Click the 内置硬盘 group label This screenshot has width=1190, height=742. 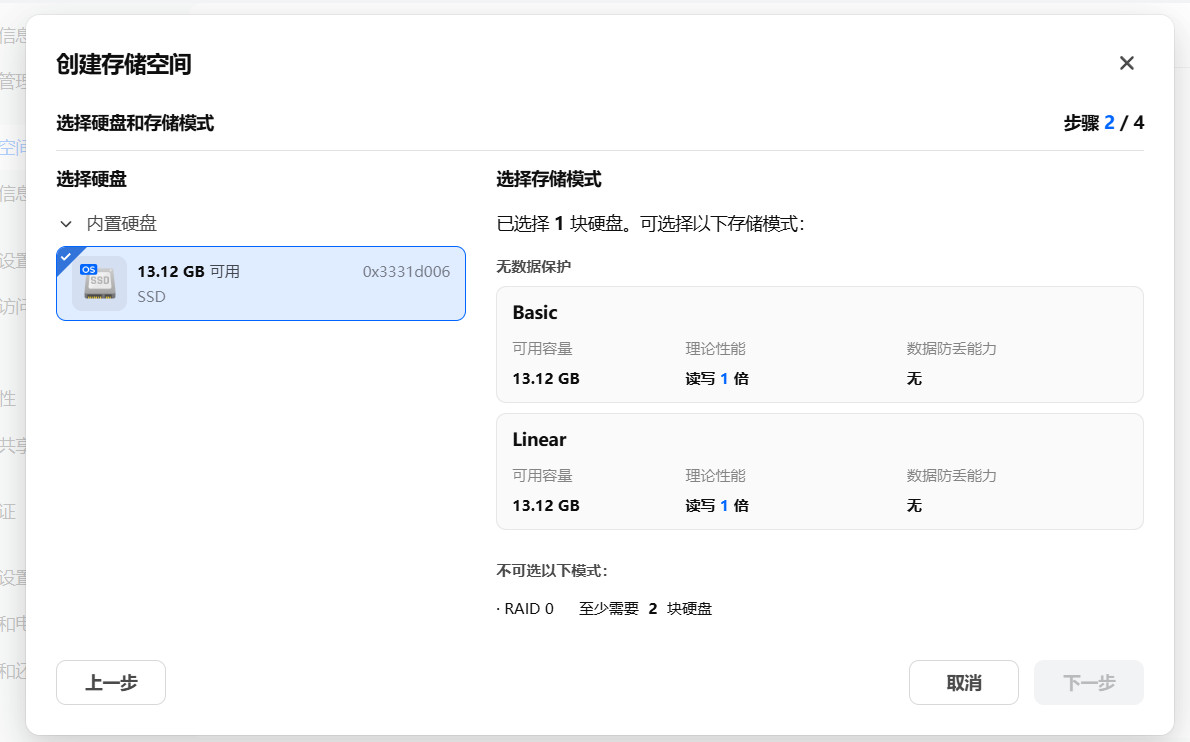click(x=121, y=224)
